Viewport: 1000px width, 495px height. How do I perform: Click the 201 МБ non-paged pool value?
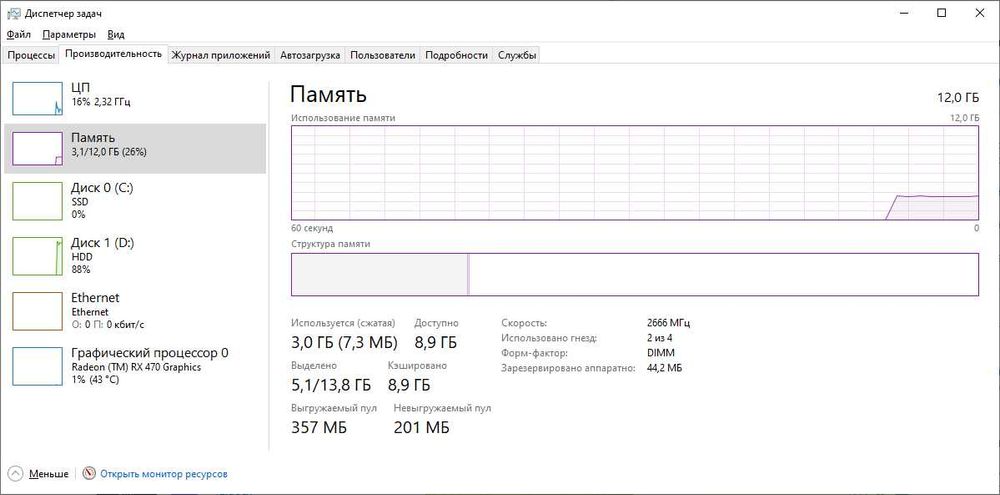pos(422,427)
